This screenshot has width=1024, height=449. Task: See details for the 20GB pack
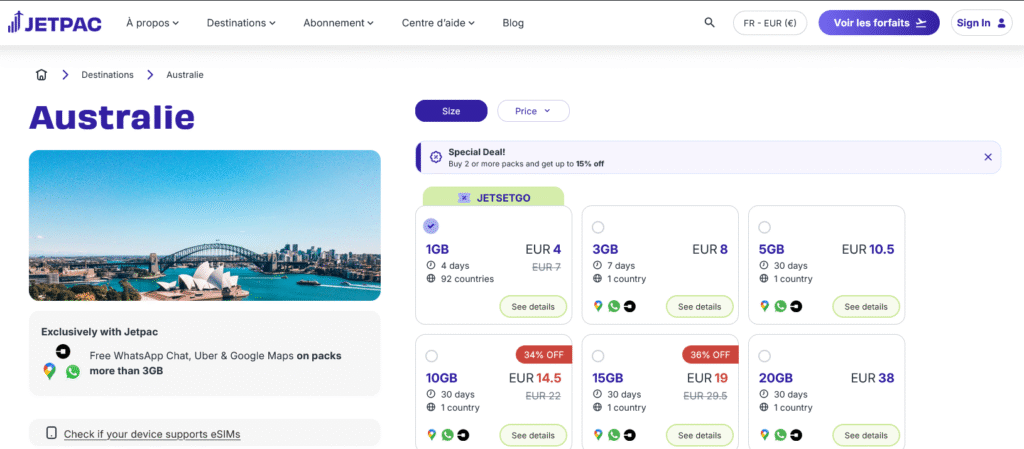(x=866, y=435)
